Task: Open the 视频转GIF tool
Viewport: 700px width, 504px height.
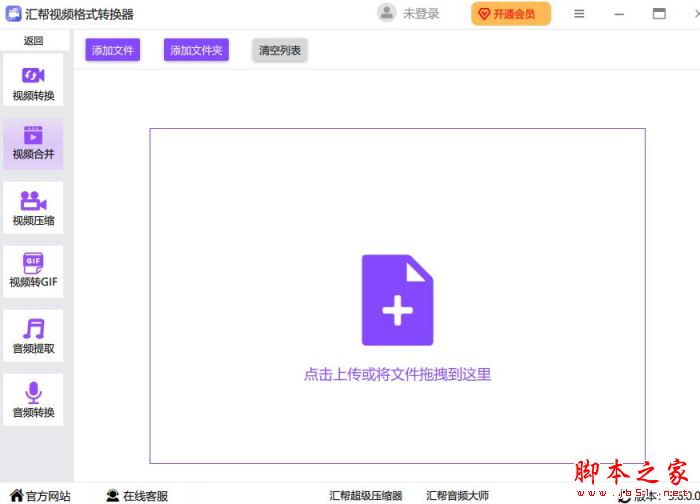Action: pos(33,271)
